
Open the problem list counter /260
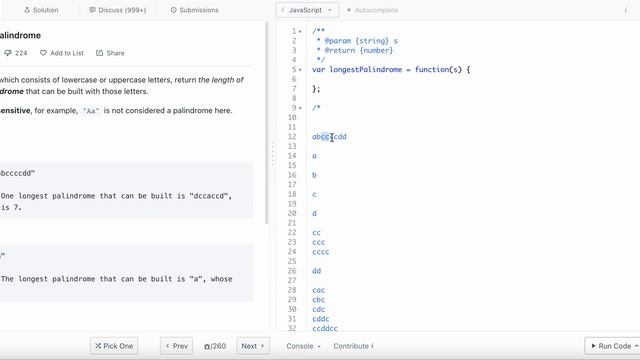(215, 346)
